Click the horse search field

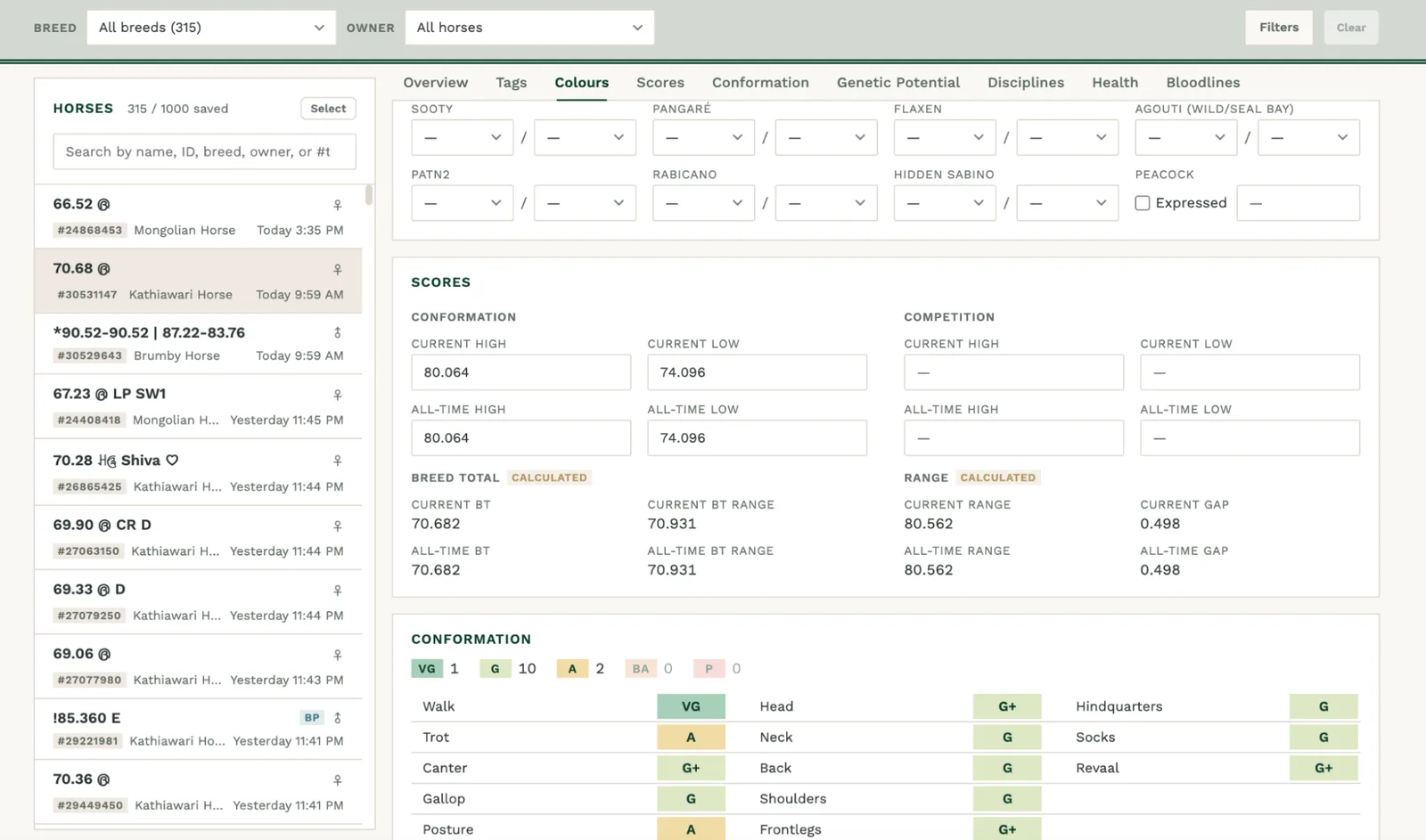204,151
